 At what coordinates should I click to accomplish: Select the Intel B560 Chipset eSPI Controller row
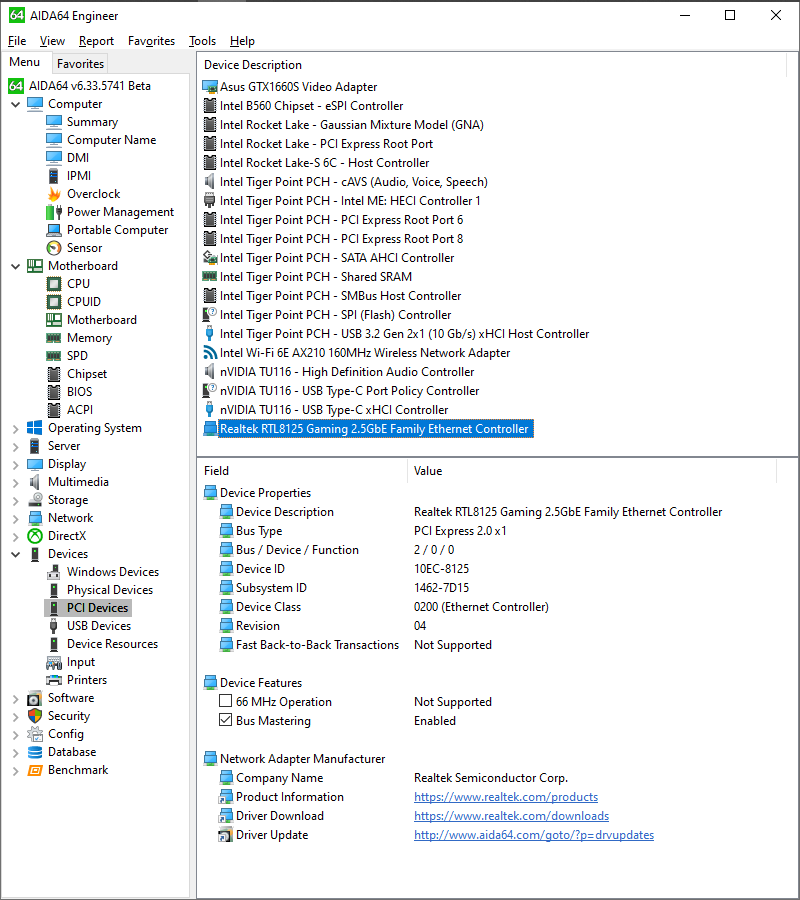point(311,106)
